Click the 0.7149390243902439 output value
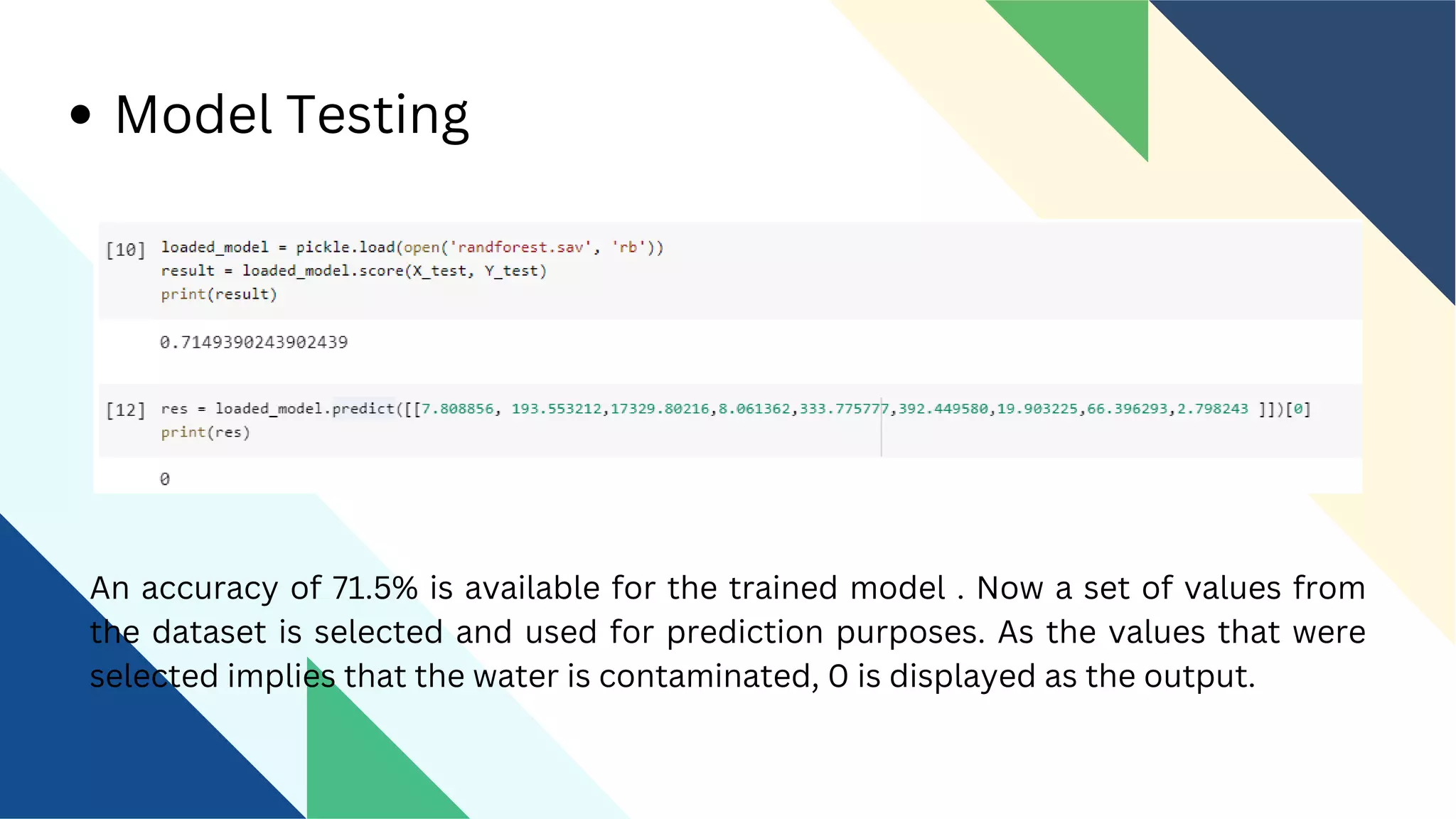1456x819 pixels. pyautogui.click(x=254, y=343)
